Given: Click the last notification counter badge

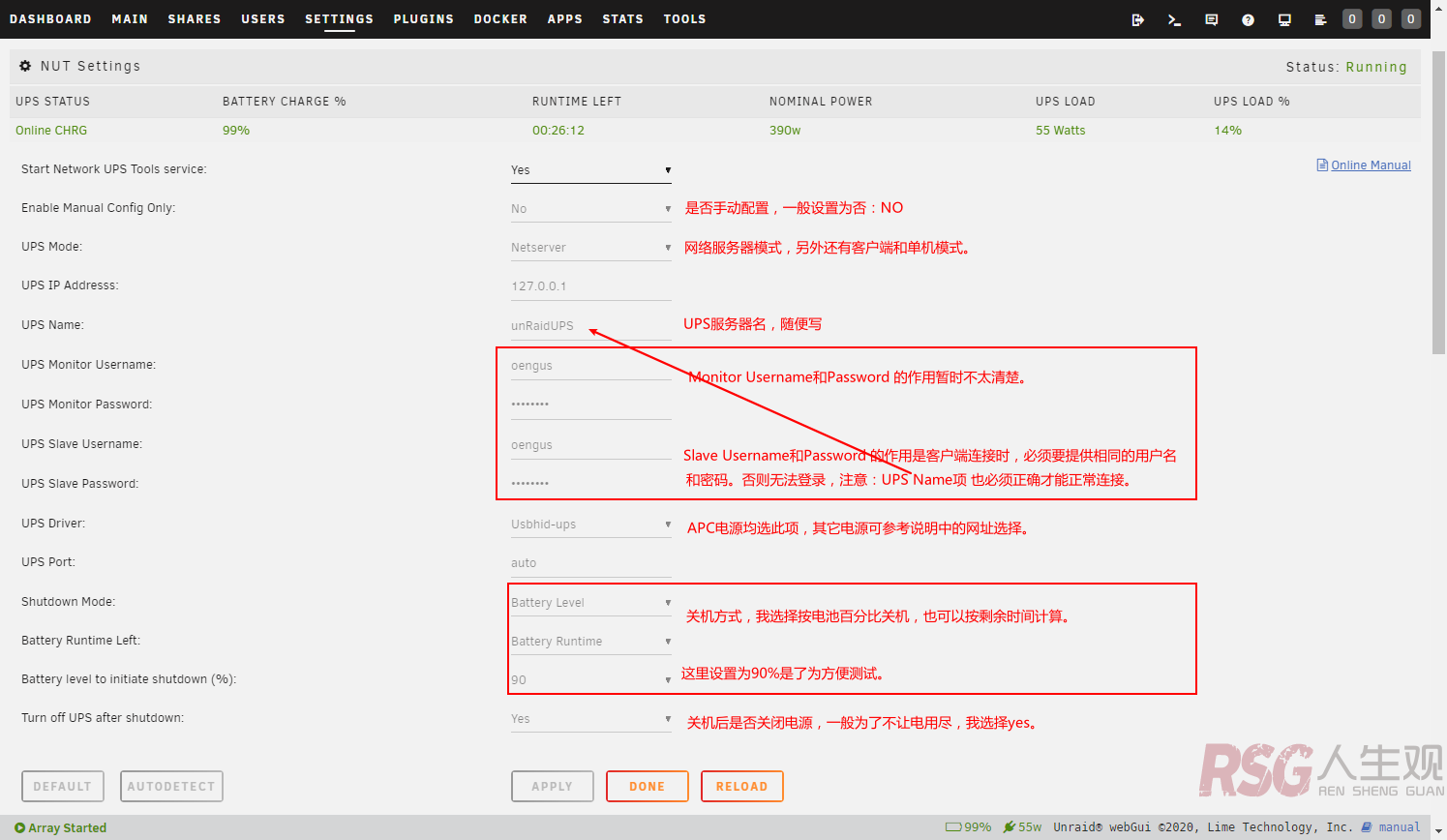Looking at the screenshot, I should tap(1411, 18).
